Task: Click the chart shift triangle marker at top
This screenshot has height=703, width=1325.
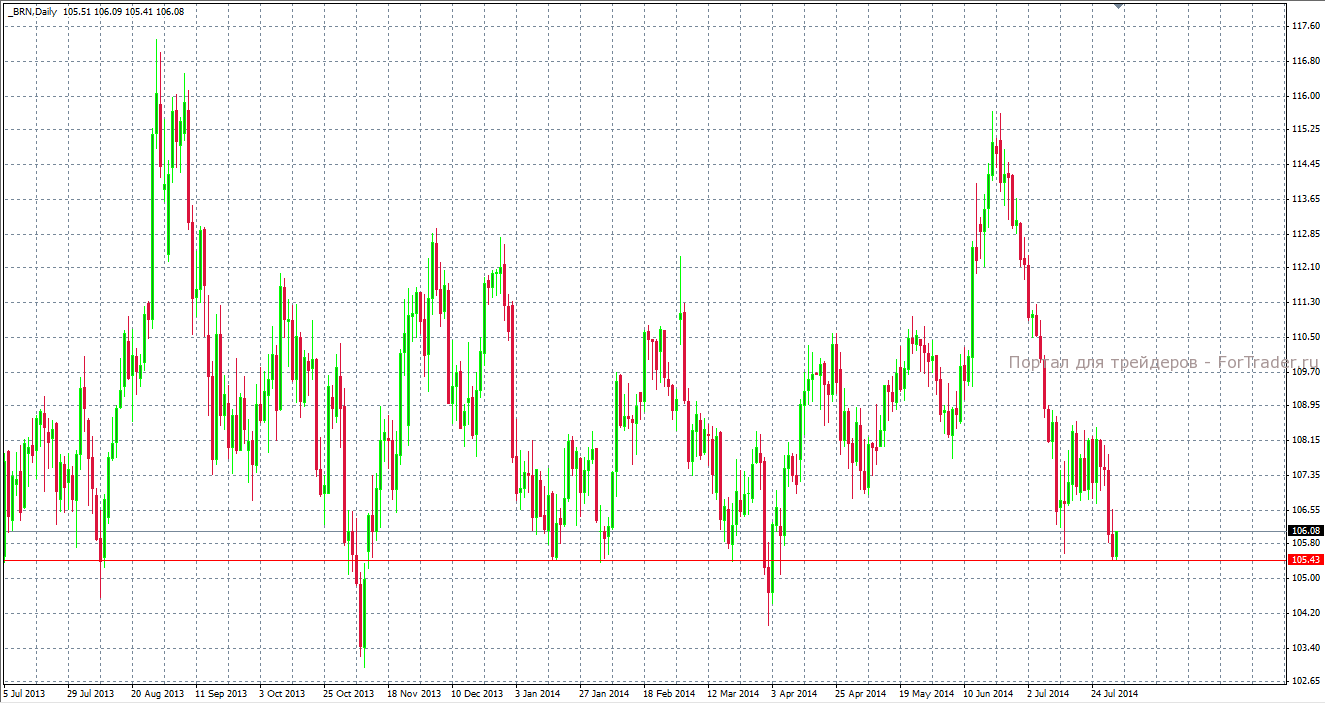Action: click(x=1118, y=6)
